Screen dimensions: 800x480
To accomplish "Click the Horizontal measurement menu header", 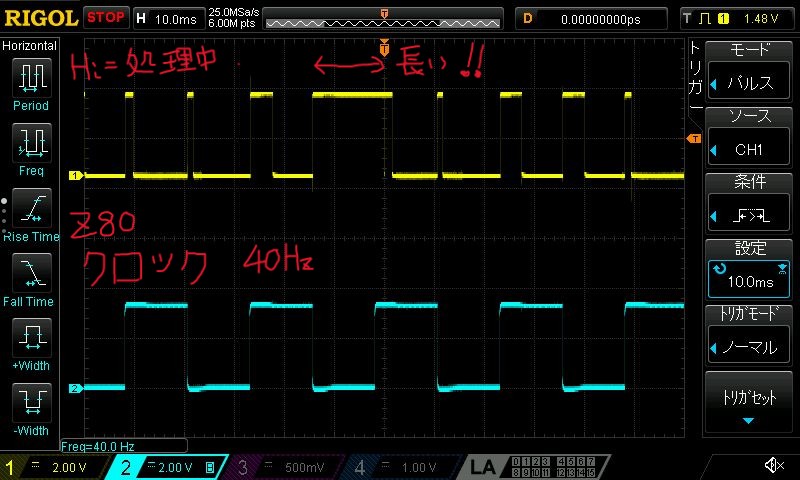I will point(30,46).
